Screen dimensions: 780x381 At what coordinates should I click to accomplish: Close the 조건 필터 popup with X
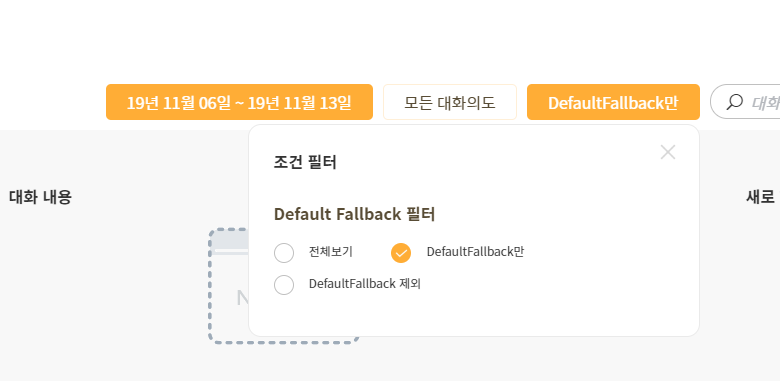click(668, 152)
